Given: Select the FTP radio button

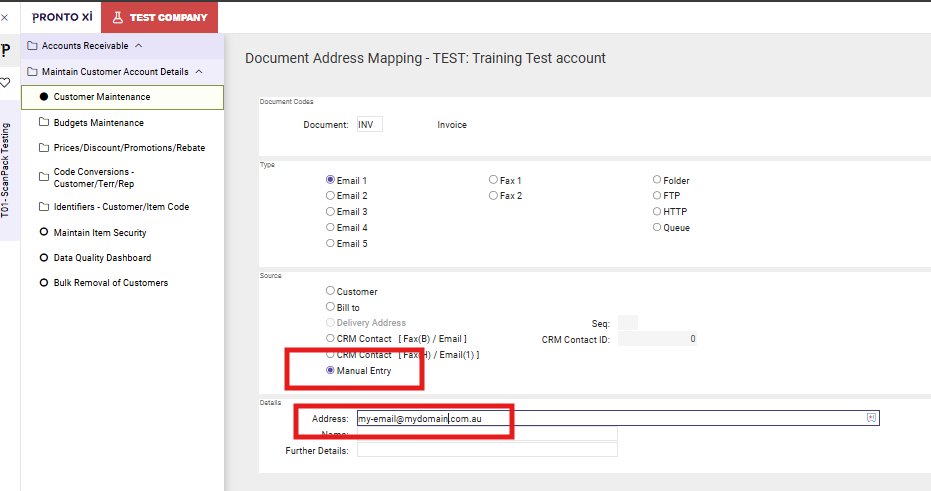Looking at the screenshot, I should pyautogui.click(x=657, y=196).
